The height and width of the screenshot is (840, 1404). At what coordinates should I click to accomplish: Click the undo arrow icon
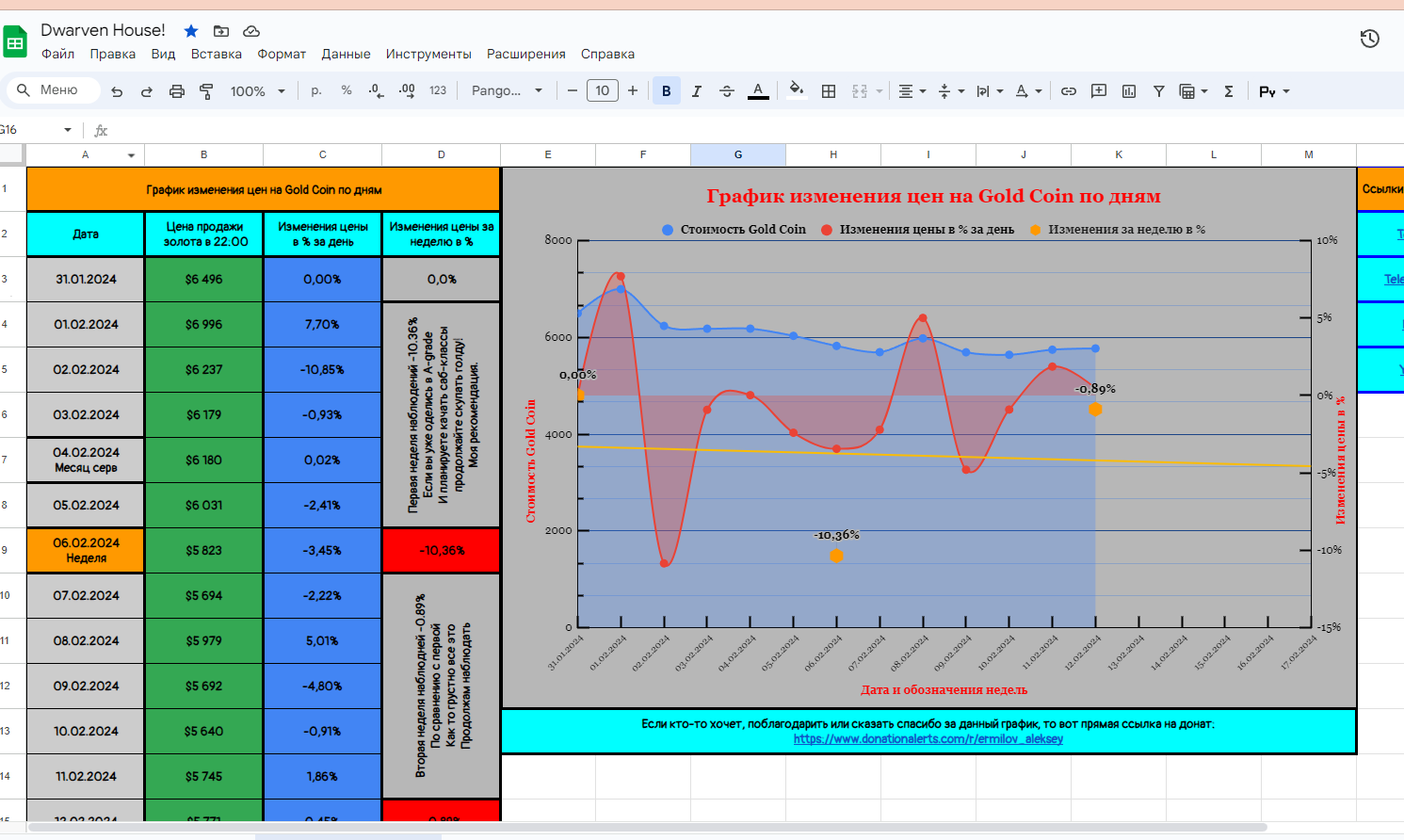(x=117, y=91)
